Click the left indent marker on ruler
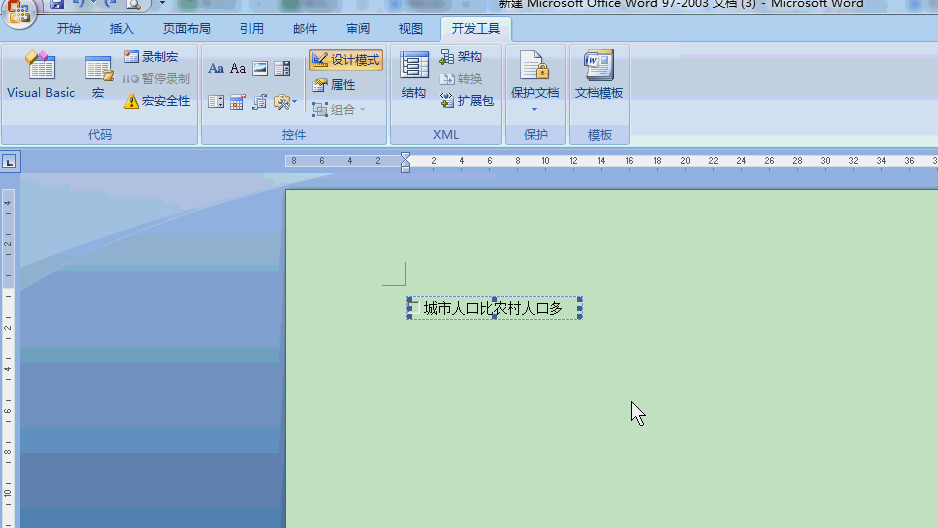Viewport: 938px width, 528px height. coord(406,169)
